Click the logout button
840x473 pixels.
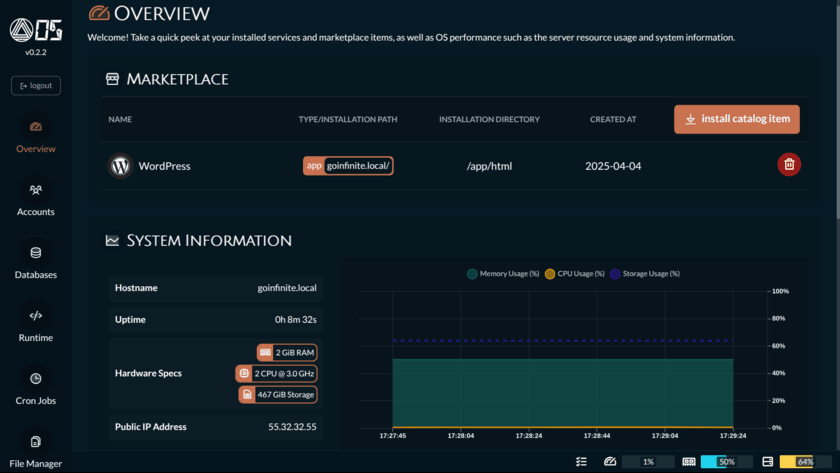[x=36, y=86]
